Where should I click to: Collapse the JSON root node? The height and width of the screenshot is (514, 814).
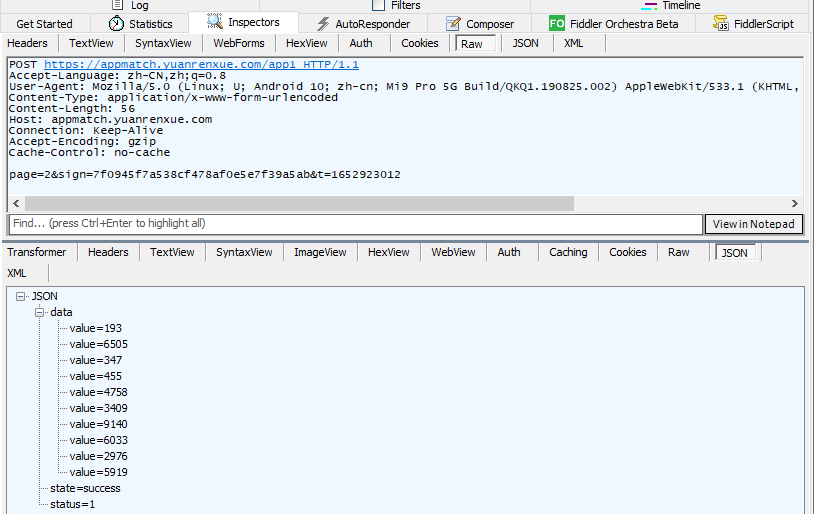tap(20, 296)
